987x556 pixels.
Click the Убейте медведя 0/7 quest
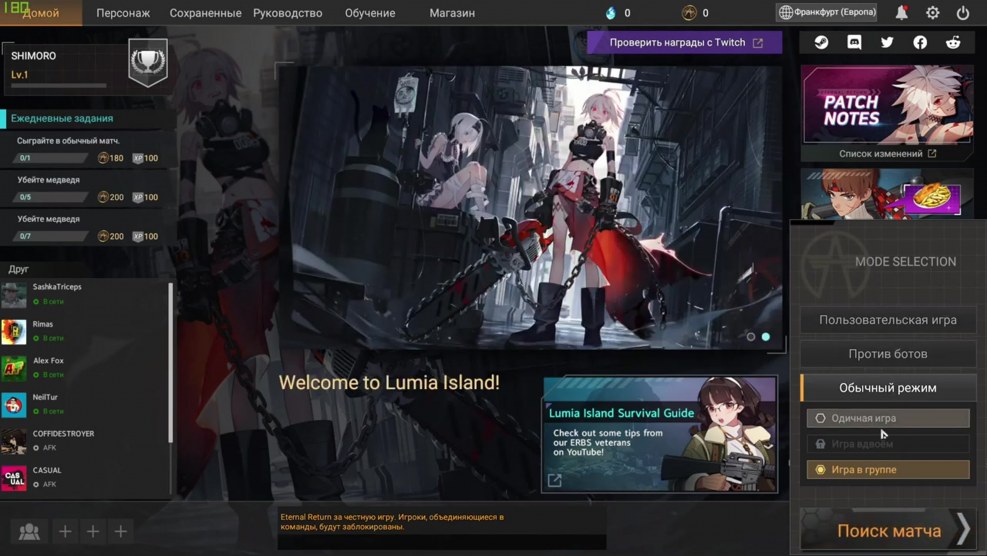pos(88,228)
